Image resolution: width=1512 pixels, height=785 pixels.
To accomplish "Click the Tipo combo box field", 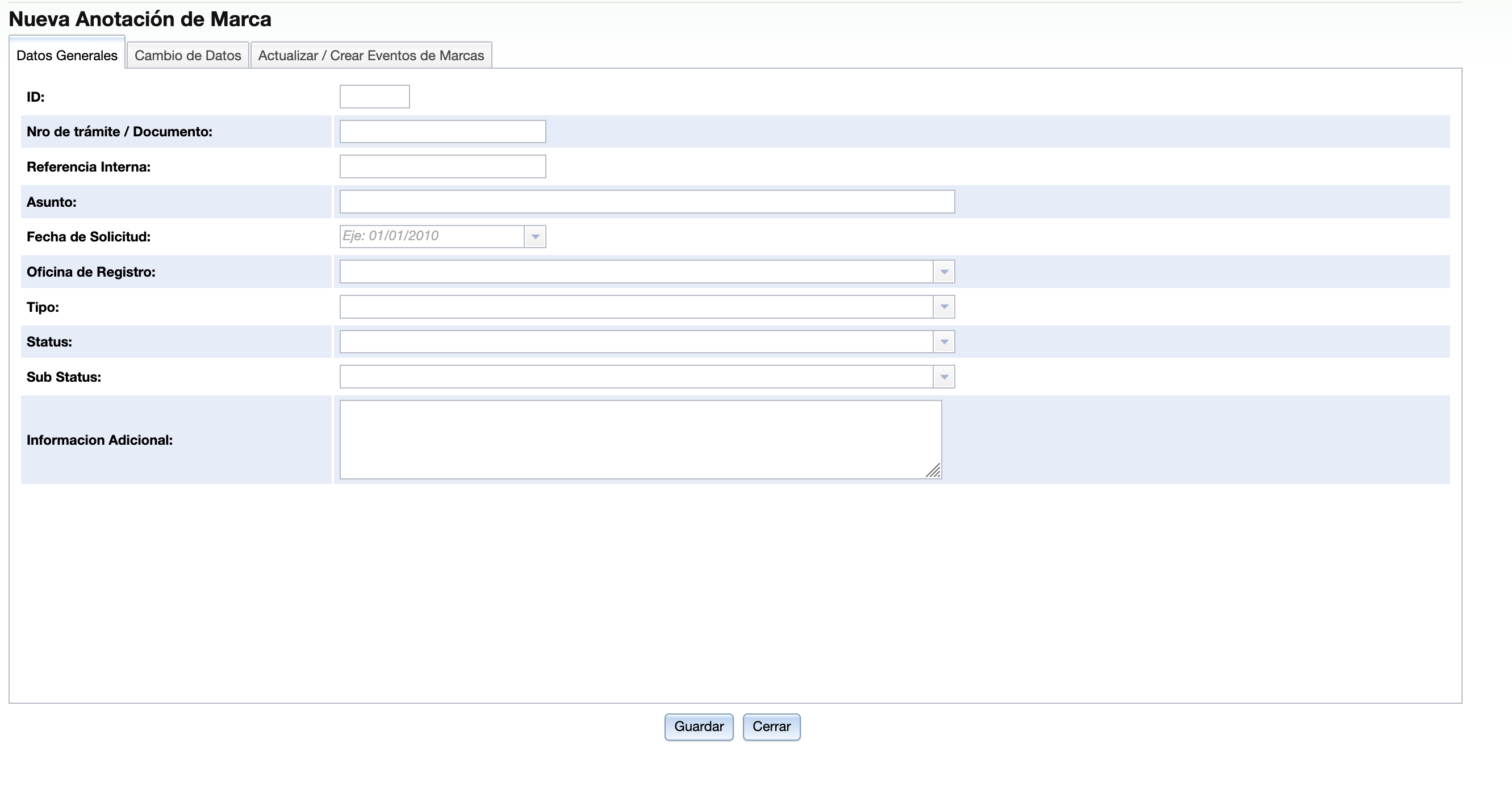I will 636,307.
